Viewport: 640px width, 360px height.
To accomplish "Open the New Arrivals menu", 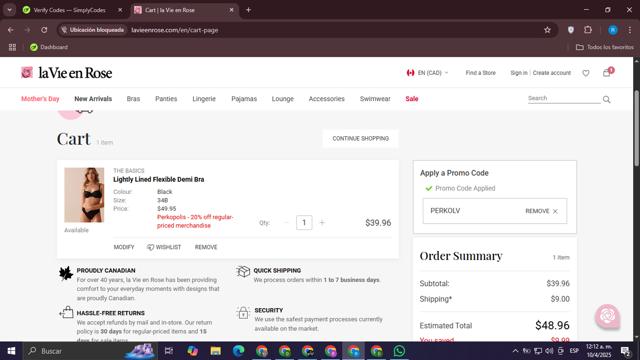I will 93,99.
